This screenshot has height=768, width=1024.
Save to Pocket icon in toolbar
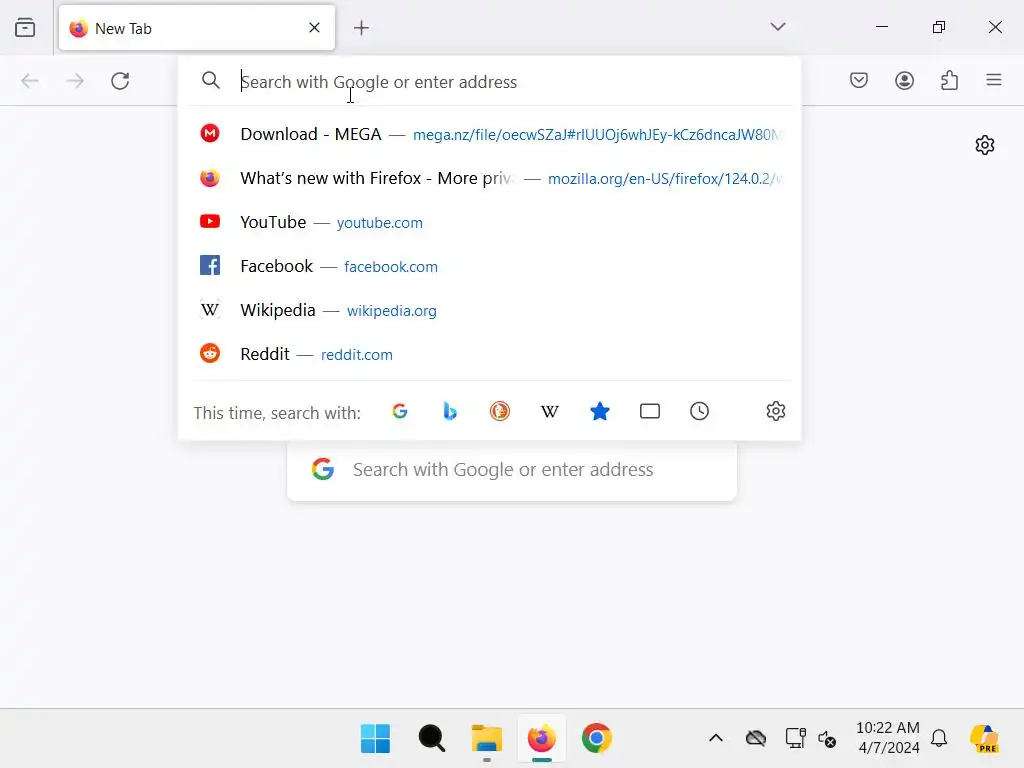point(859,80)
